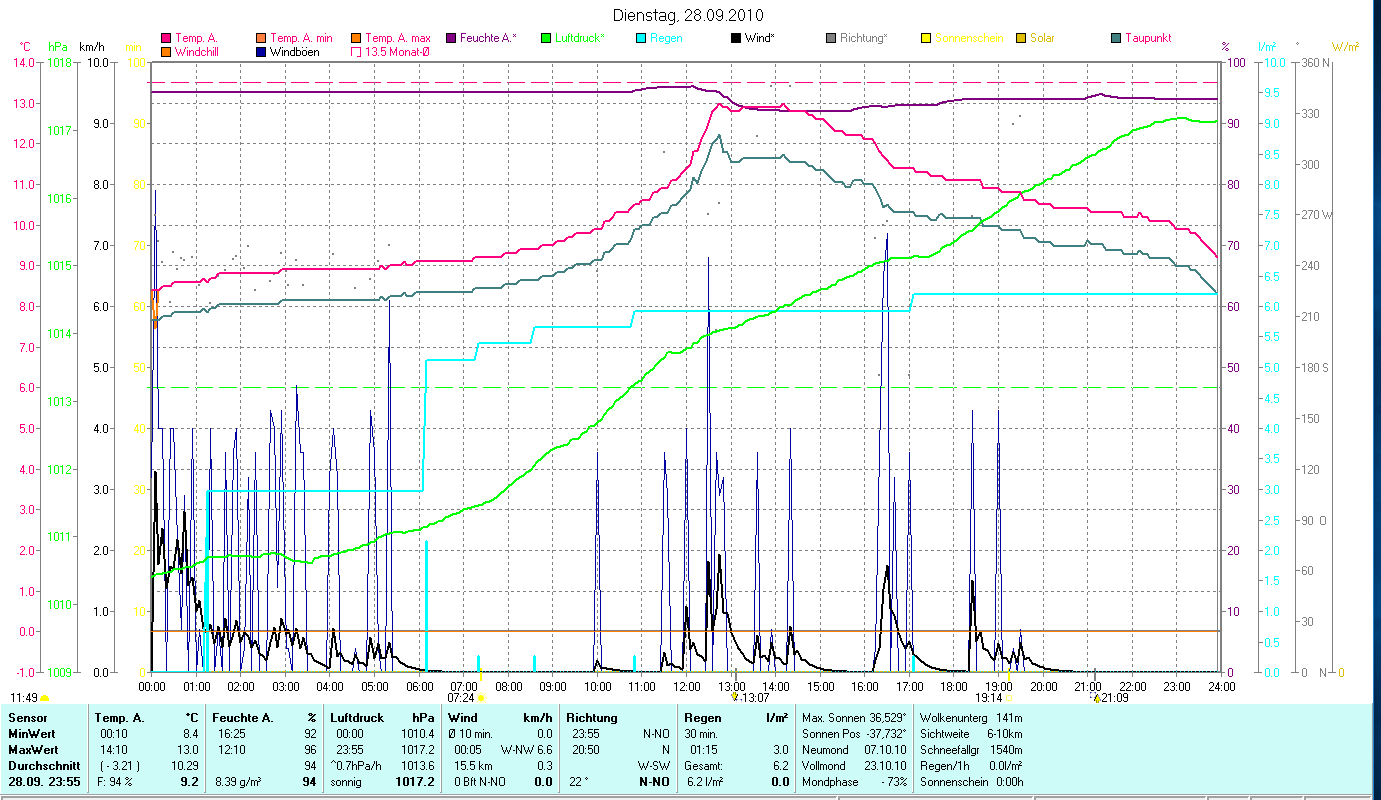Click the 13:07 time label below the axis
Screen dimensions: 1381x800
tap(754, 698)
